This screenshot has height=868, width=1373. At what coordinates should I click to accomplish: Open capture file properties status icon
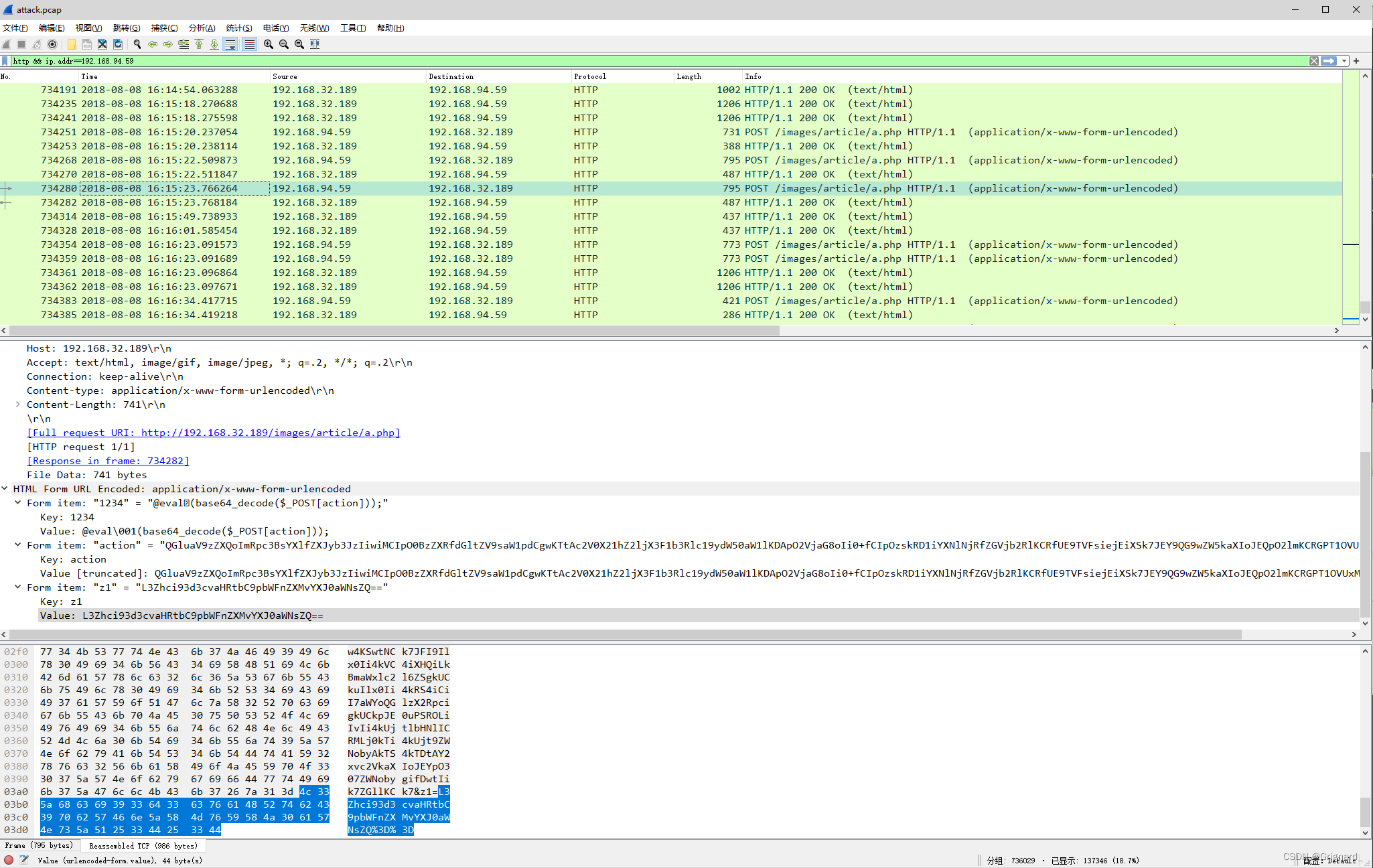pos(24,860)
